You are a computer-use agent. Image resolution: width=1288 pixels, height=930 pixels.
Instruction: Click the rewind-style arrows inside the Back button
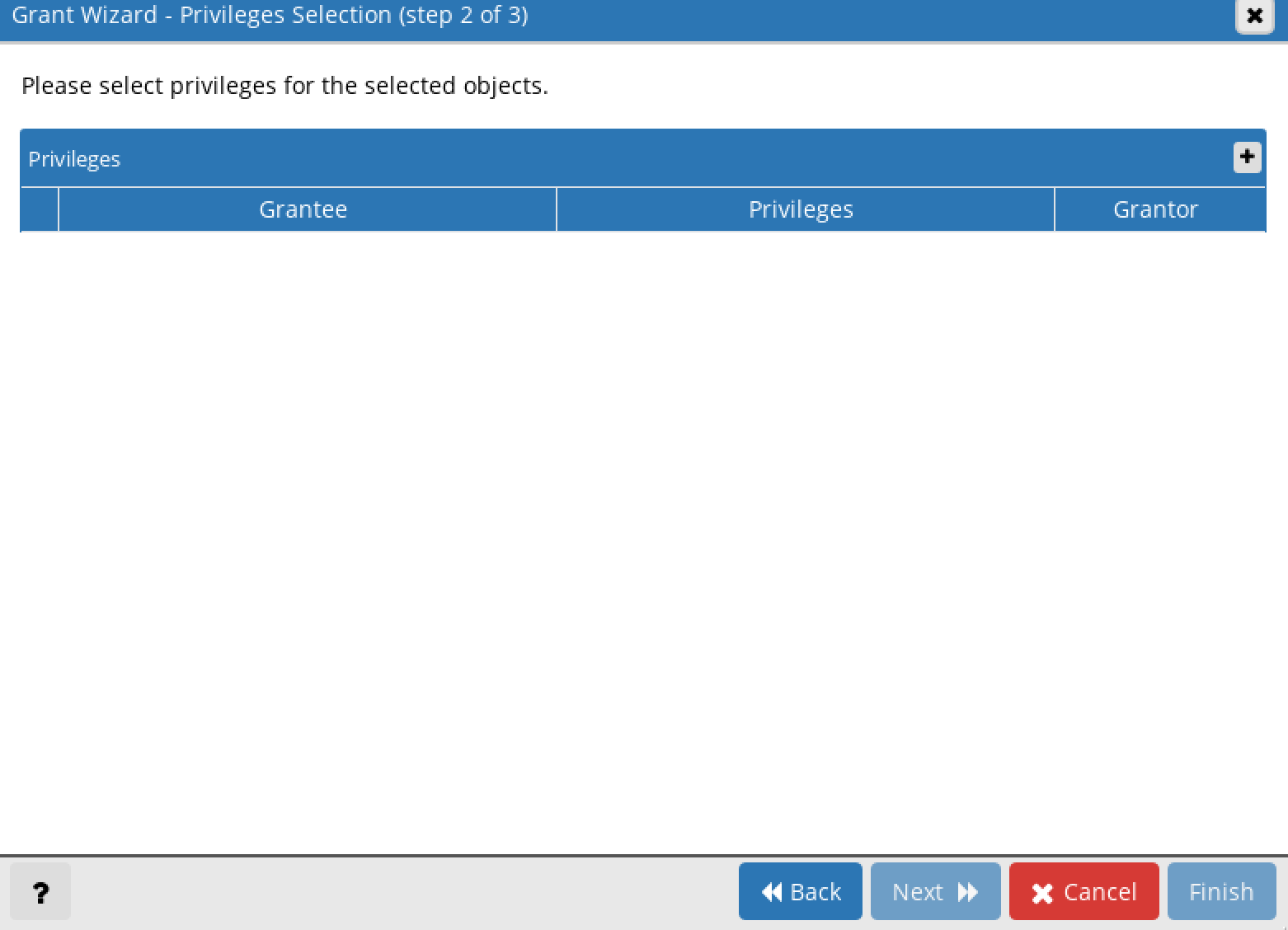pyautogui.click(x=770, y=891)
